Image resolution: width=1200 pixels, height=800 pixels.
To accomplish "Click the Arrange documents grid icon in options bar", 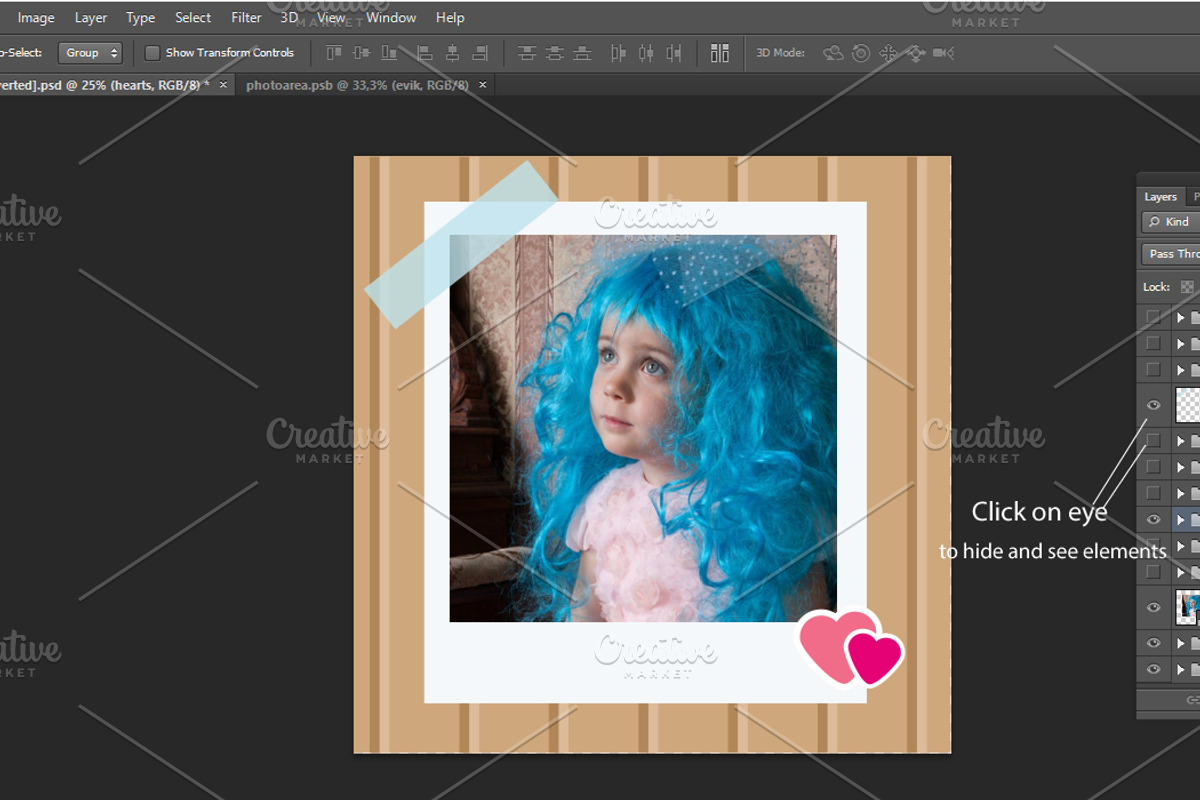I will (x=720, y=52).
